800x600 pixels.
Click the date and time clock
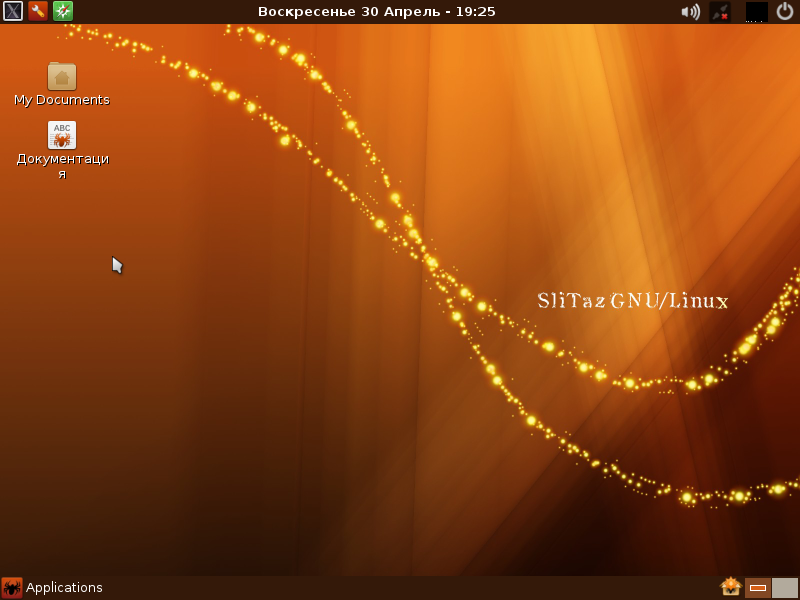376,12
